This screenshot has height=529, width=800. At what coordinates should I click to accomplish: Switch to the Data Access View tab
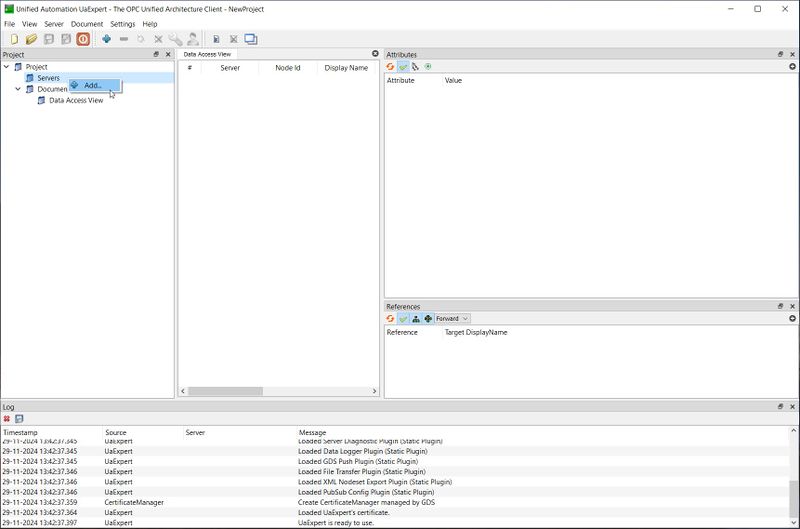[x=207, y=54]
